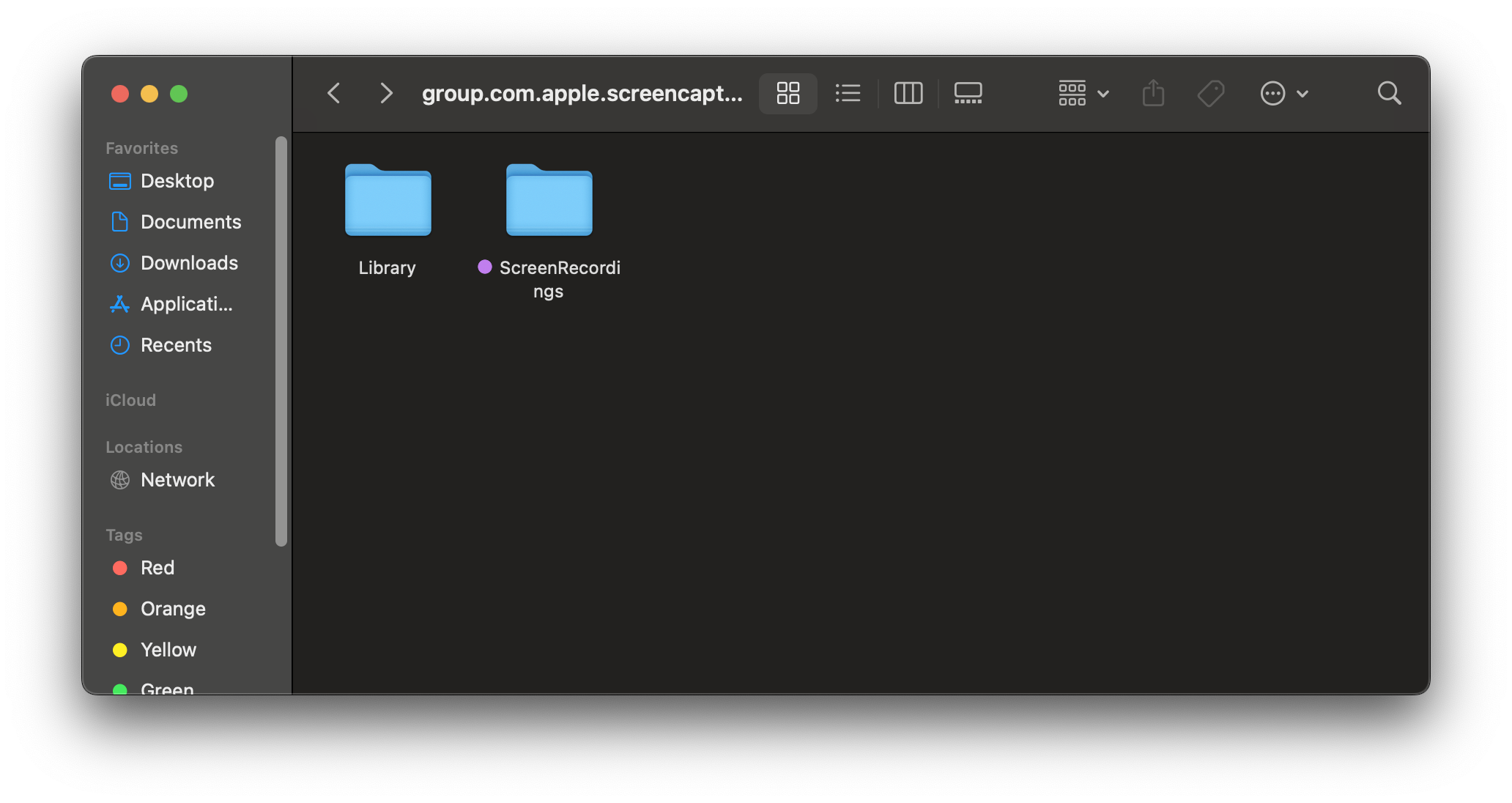Open the More actions ellipsis menu
Viewport: 1512px width, 803px height.
pyautogui.click(x=1283, y=93)
